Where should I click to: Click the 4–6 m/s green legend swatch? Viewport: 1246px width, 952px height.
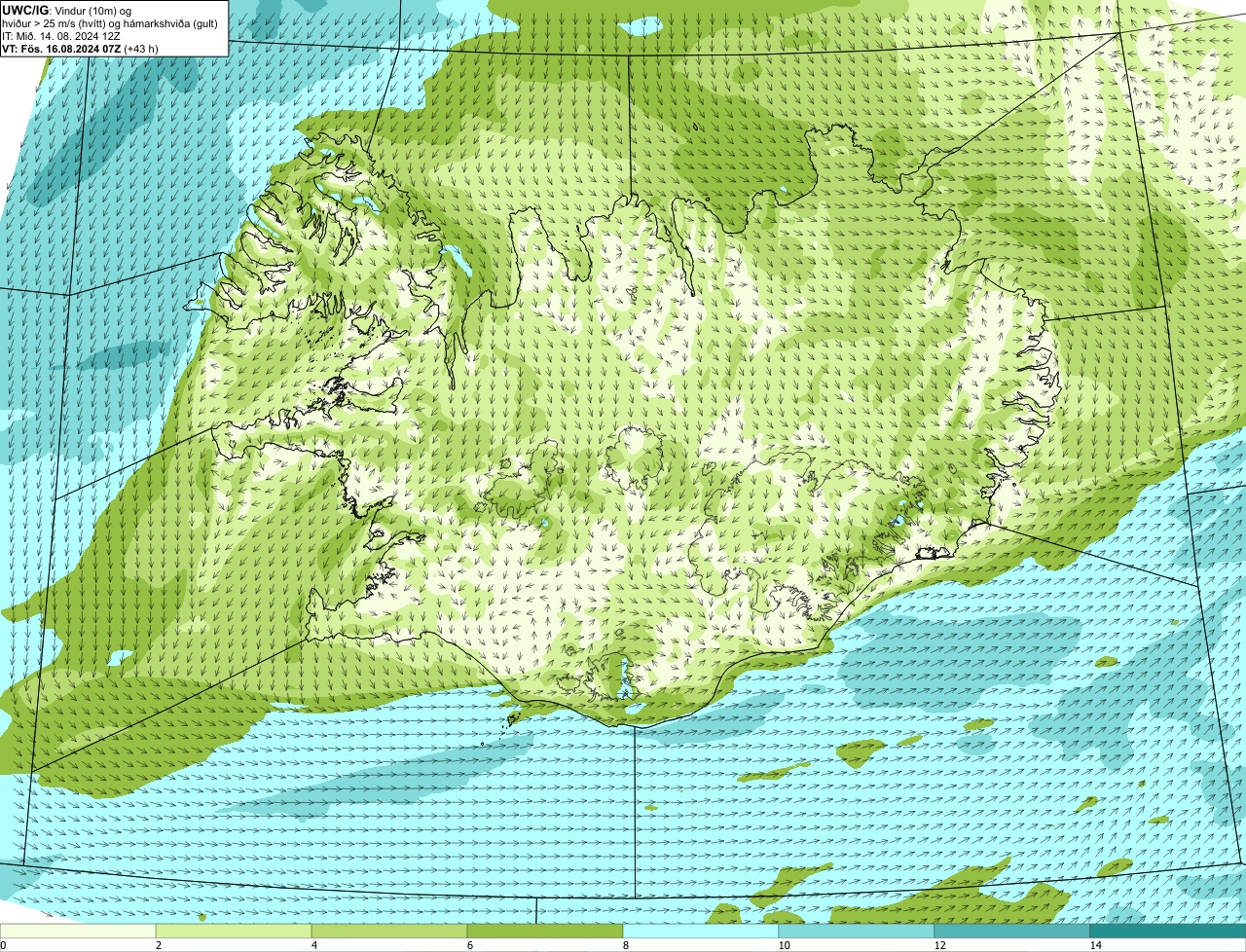pos(389,931)
